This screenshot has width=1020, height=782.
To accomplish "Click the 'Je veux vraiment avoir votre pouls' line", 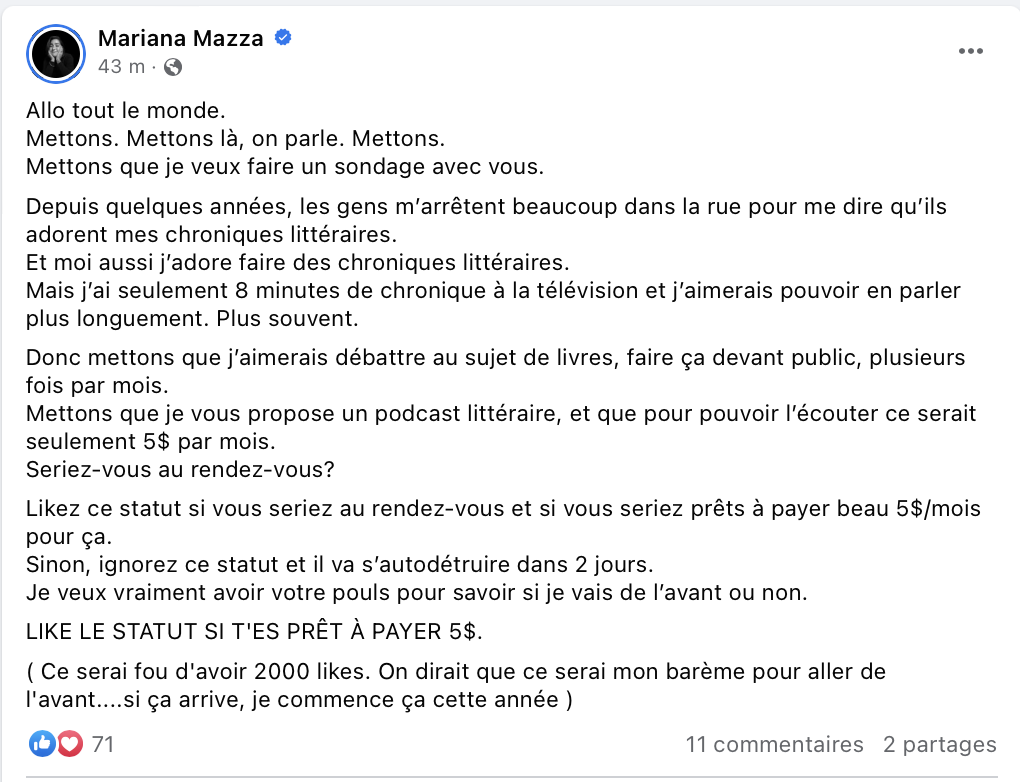I will 416,593.
